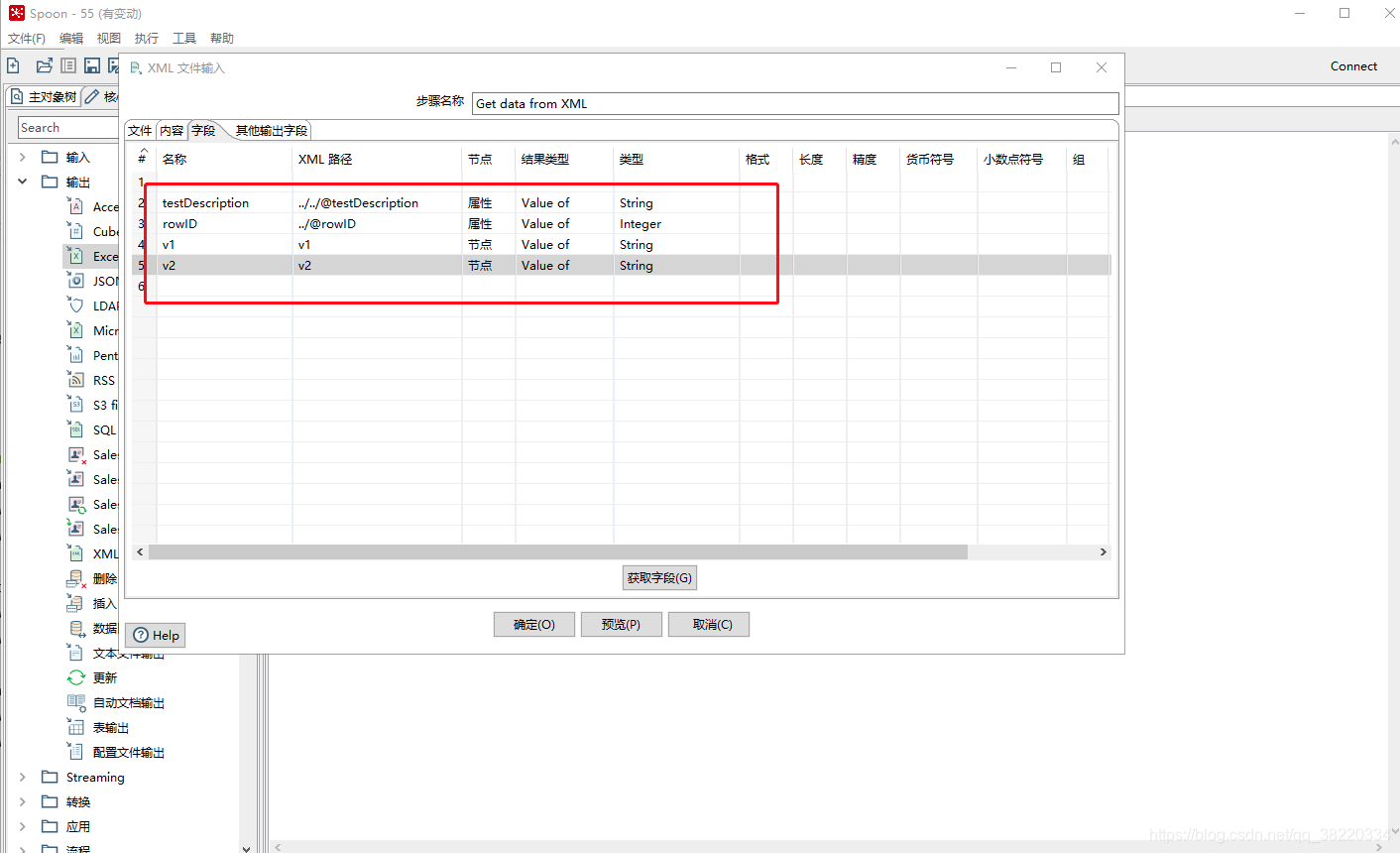Select the 表输出 step icon

click(x=75, y=727)
